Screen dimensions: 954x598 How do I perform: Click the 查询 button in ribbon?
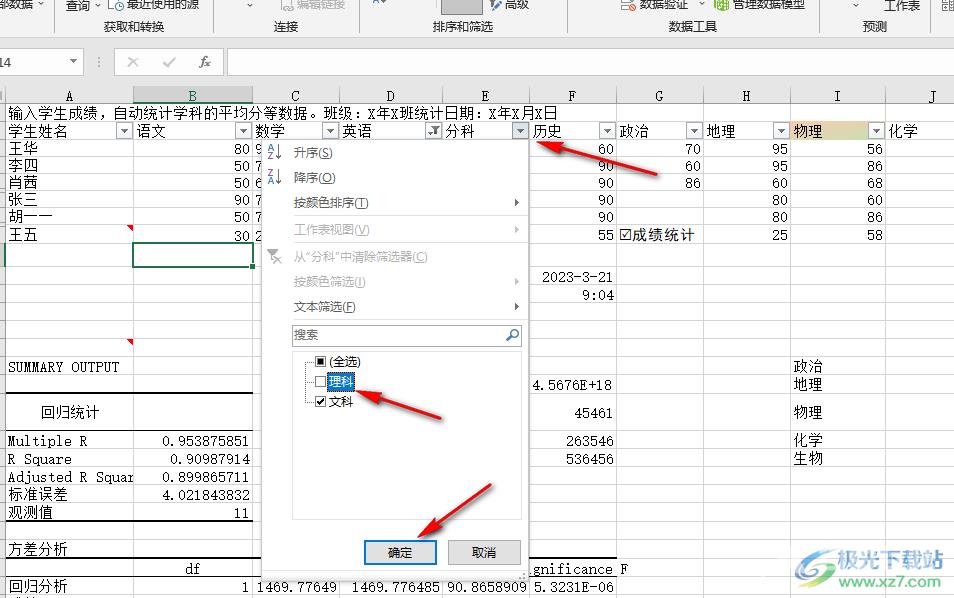click(x=82, y=5)
